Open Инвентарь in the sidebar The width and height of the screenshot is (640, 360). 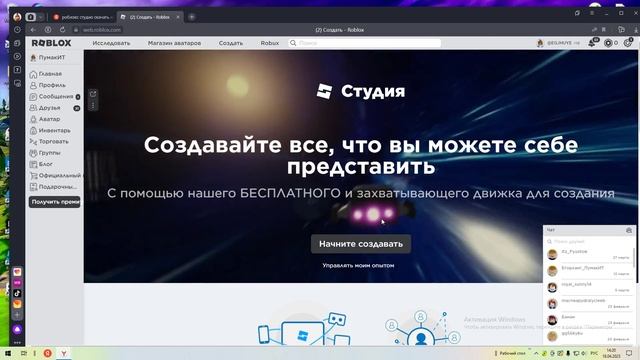point(50,130)
